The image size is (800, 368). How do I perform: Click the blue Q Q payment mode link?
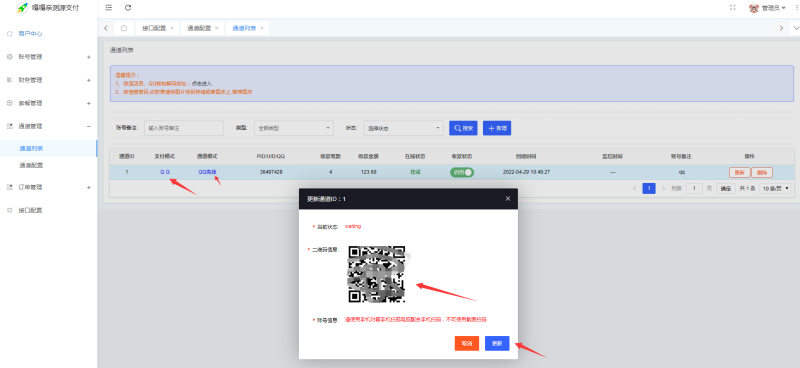click(165, 172)
